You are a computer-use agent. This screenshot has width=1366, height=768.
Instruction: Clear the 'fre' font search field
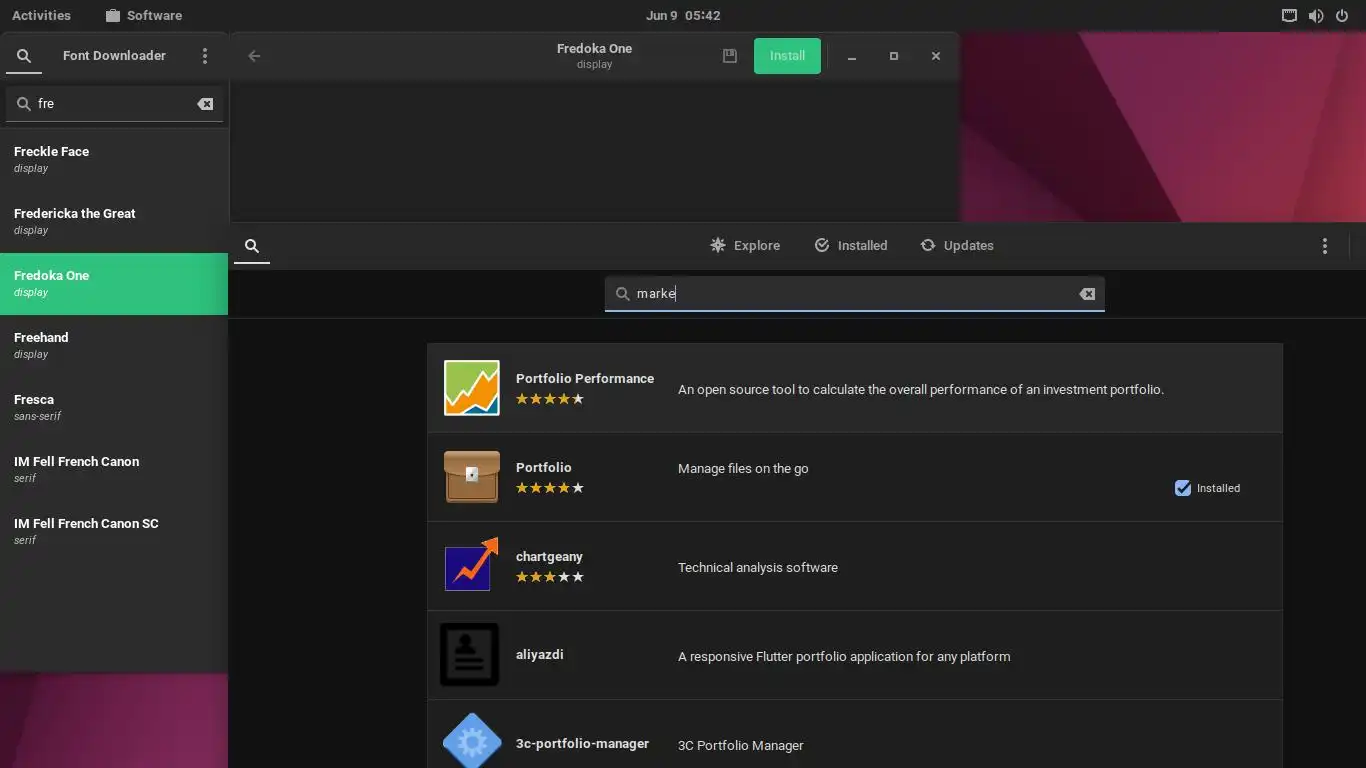[x=205, y=104]
